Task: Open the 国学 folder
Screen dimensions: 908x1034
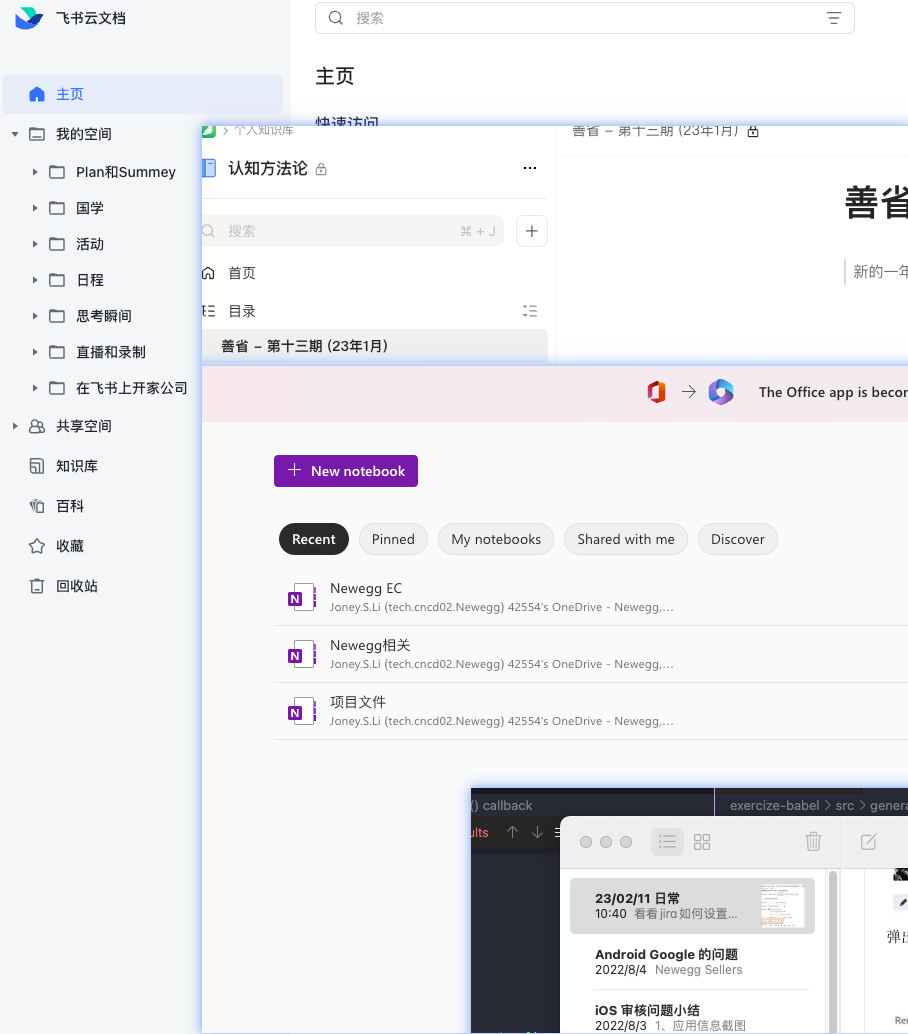Action: [x=90, y=208]
